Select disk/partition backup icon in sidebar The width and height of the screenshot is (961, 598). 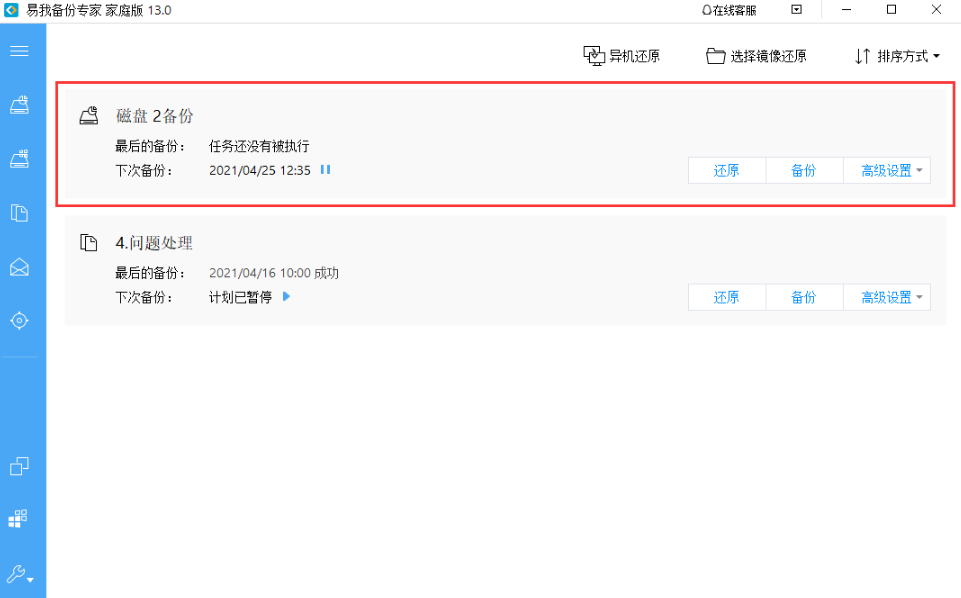pyautogui.click(x=19, y=105)
